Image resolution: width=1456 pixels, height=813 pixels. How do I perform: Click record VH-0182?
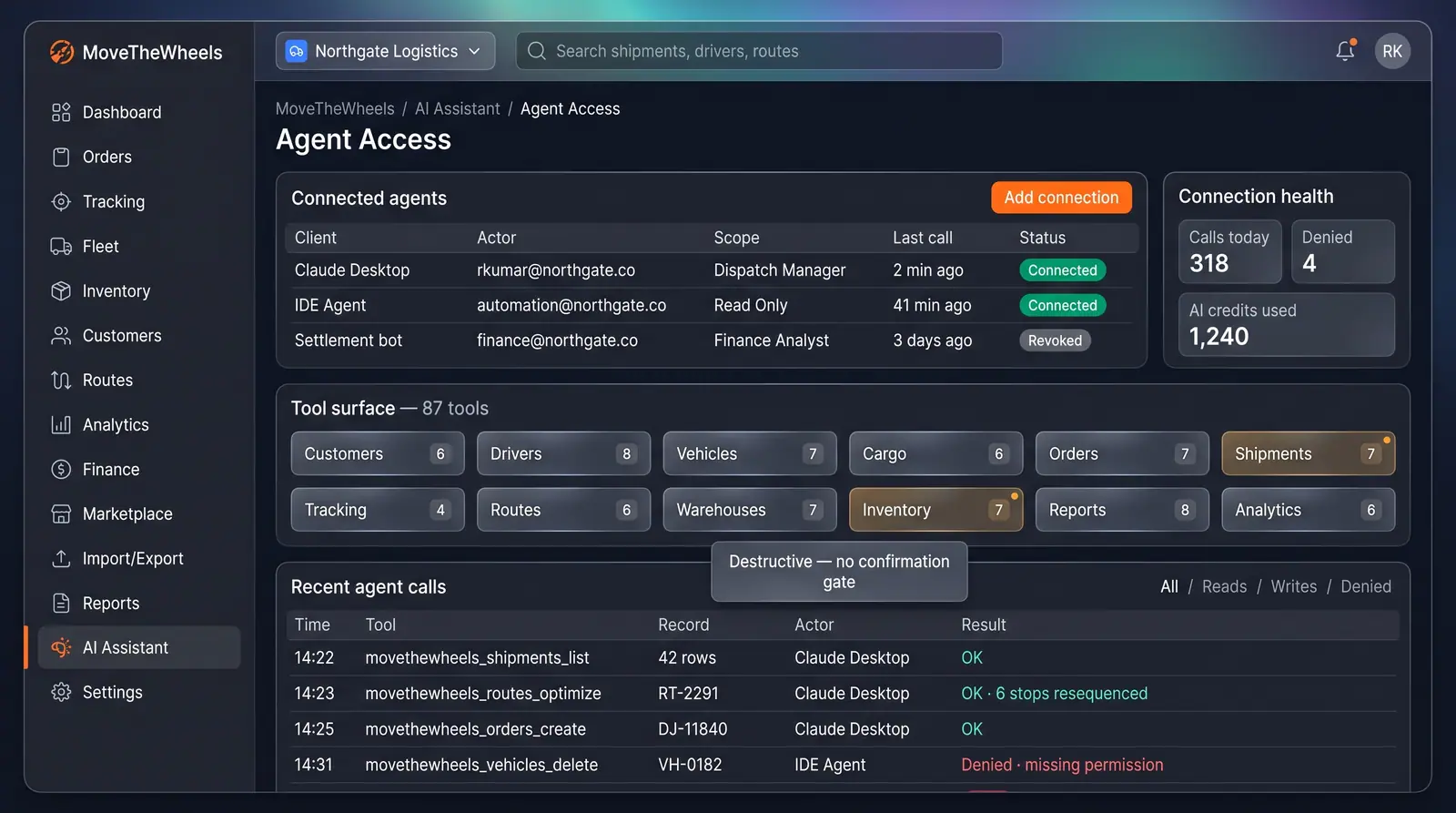(690, 765)
